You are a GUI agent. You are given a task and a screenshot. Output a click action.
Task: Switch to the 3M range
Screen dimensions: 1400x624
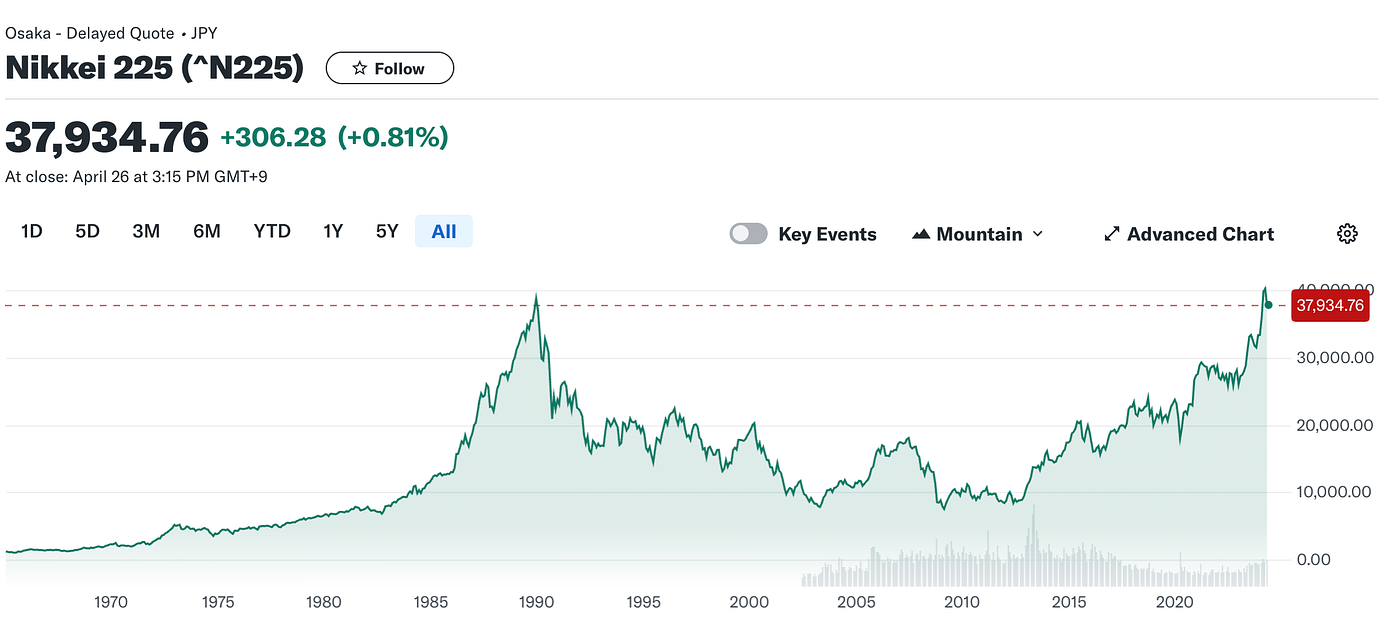[x=146, y=232]
